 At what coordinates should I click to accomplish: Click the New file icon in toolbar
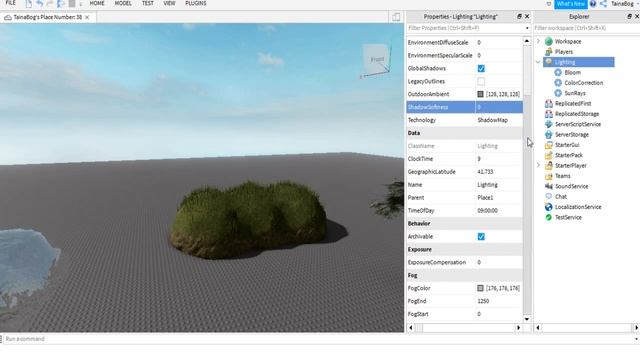coord(29,4)
